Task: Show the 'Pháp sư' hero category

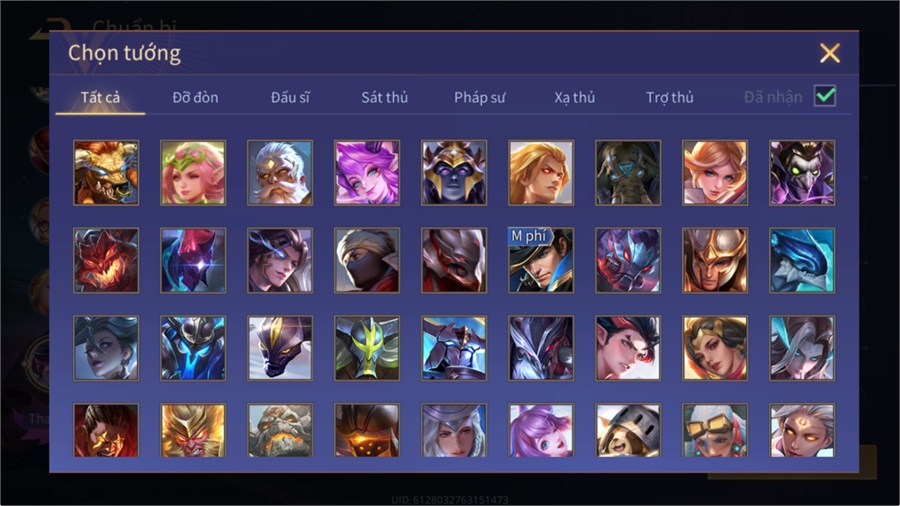Action: click(x=479, y=98)
